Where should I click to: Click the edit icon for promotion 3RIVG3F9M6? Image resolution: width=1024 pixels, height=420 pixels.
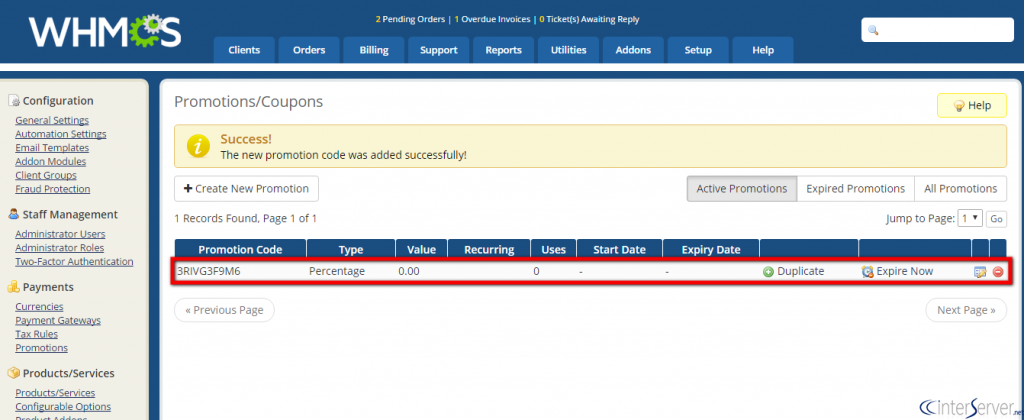(x=980, y=272)
